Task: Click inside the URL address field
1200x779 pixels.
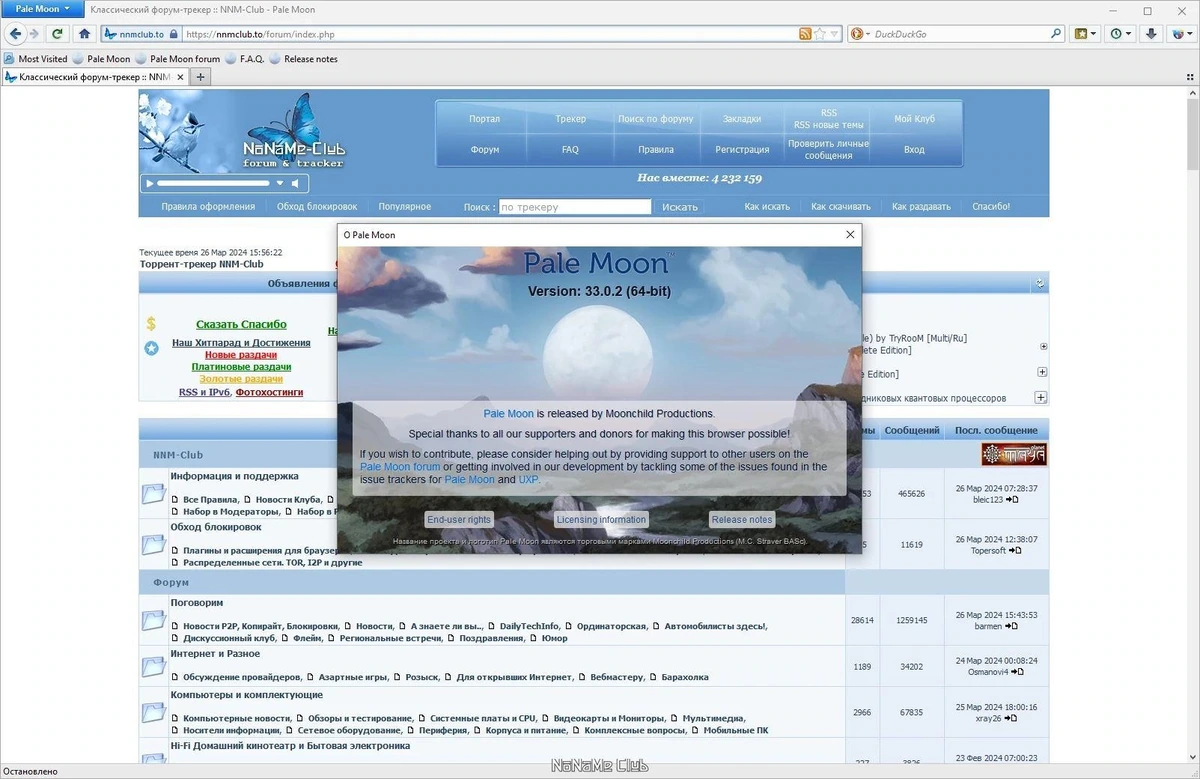Action: click(x=490, y=34)
